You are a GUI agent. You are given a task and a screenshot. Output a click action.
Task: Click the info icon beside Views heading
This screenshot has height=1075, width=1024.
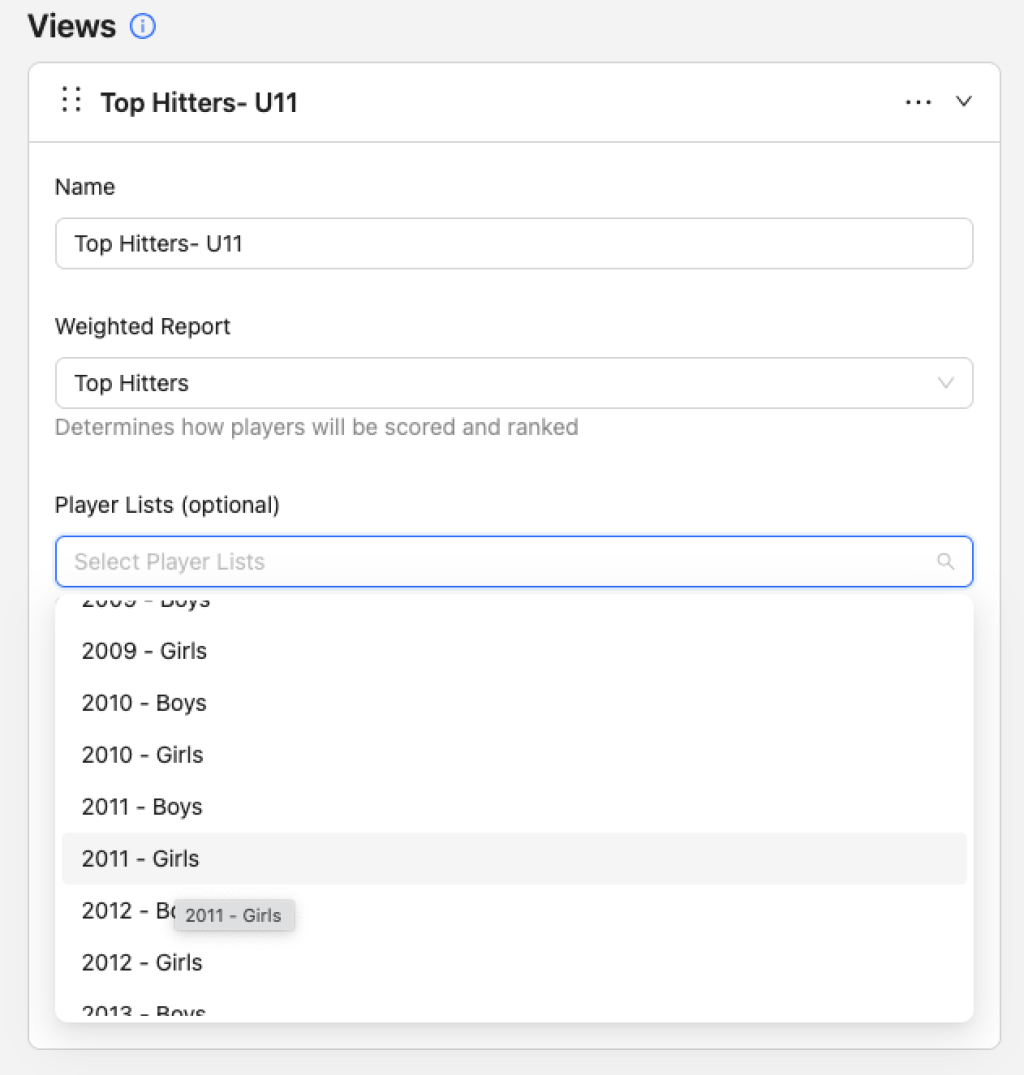pos(143,27)
